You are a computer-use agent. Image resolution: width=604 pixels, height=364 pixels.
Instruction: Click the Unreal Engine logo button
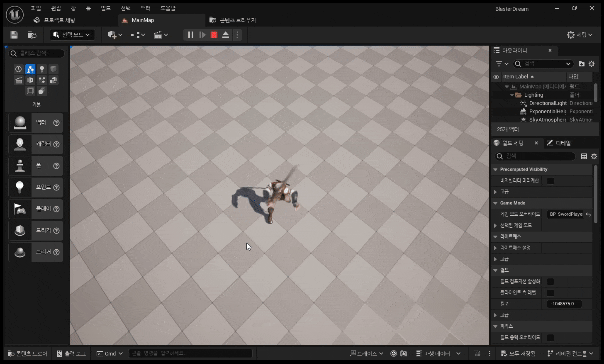pyautogui.click(x=15, y=14)
